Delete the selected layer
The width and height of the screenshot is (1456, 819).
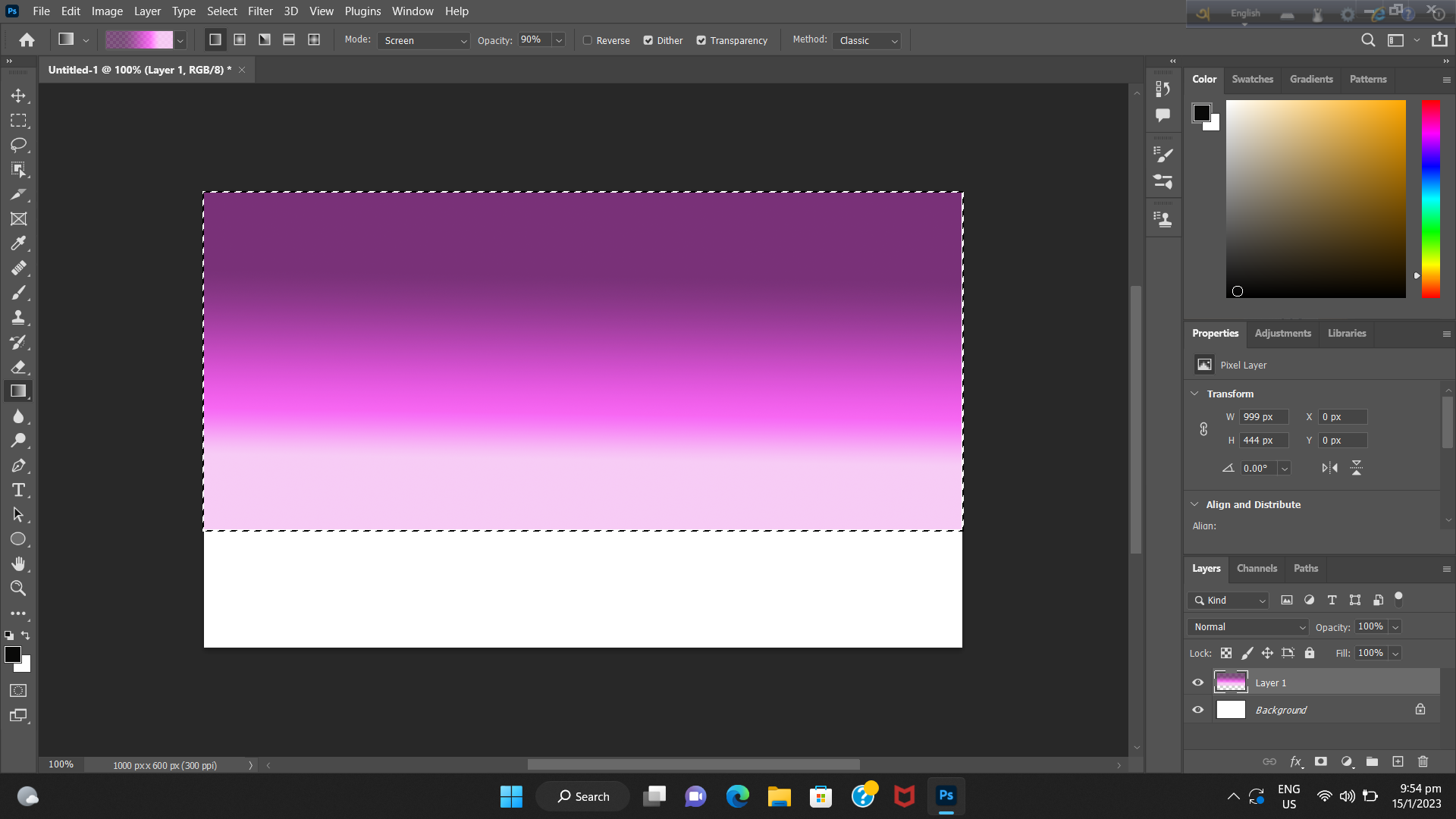coord(1423,761)
